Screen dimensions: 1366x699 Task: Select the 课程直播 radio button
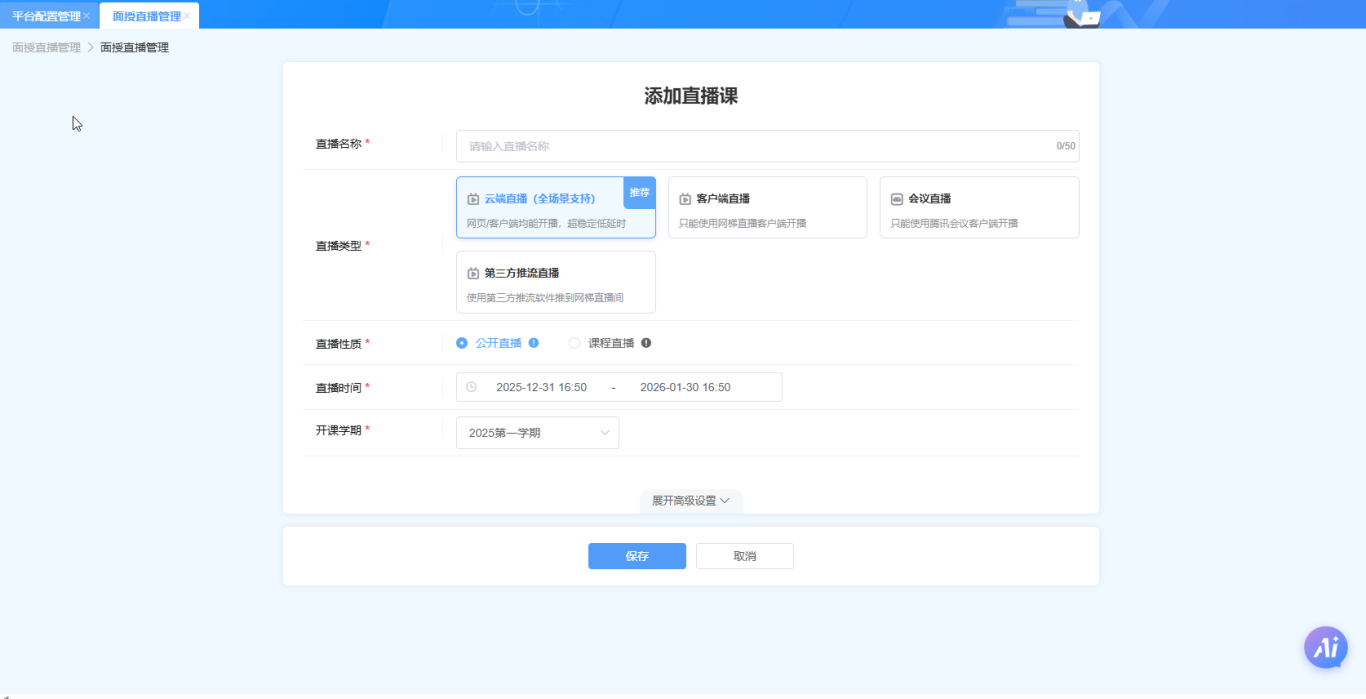(574, 343)
